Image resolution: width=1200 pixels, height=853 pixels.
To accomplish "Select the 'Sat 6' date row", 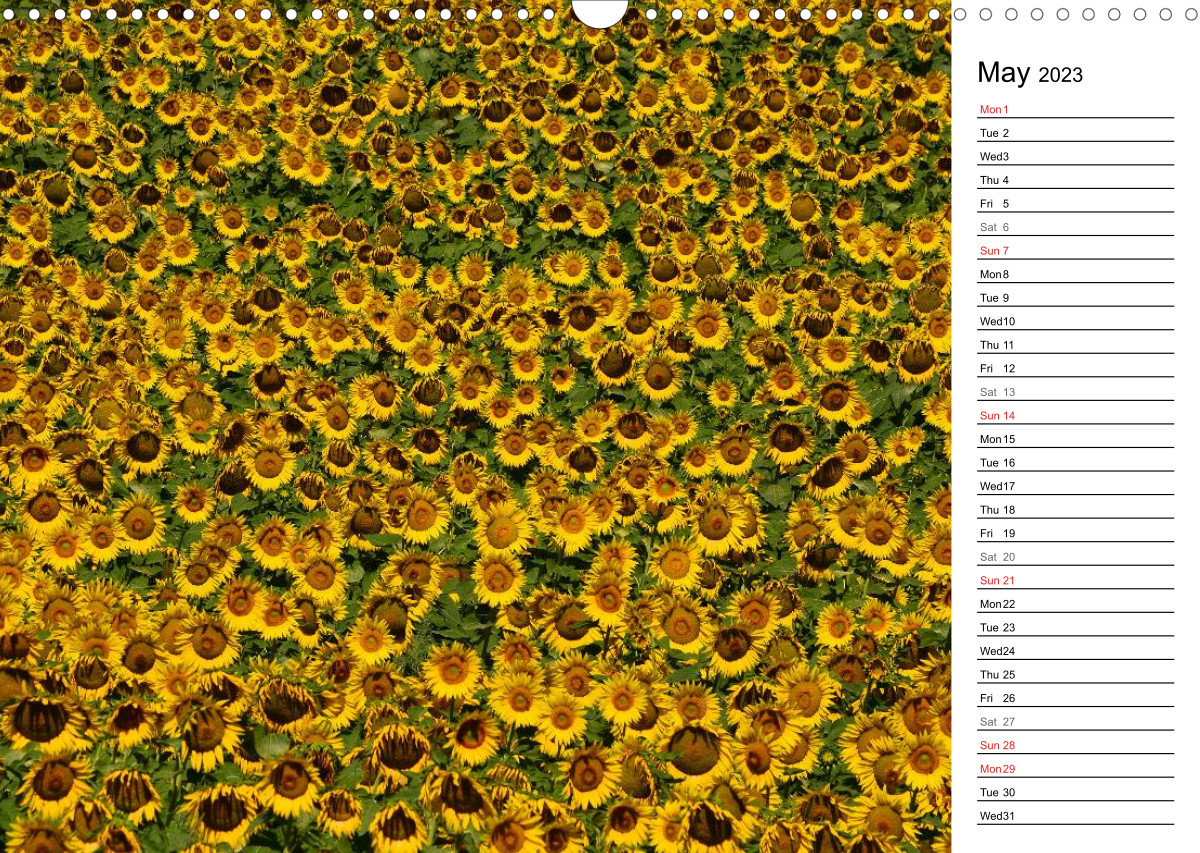I will (1075, 225).
